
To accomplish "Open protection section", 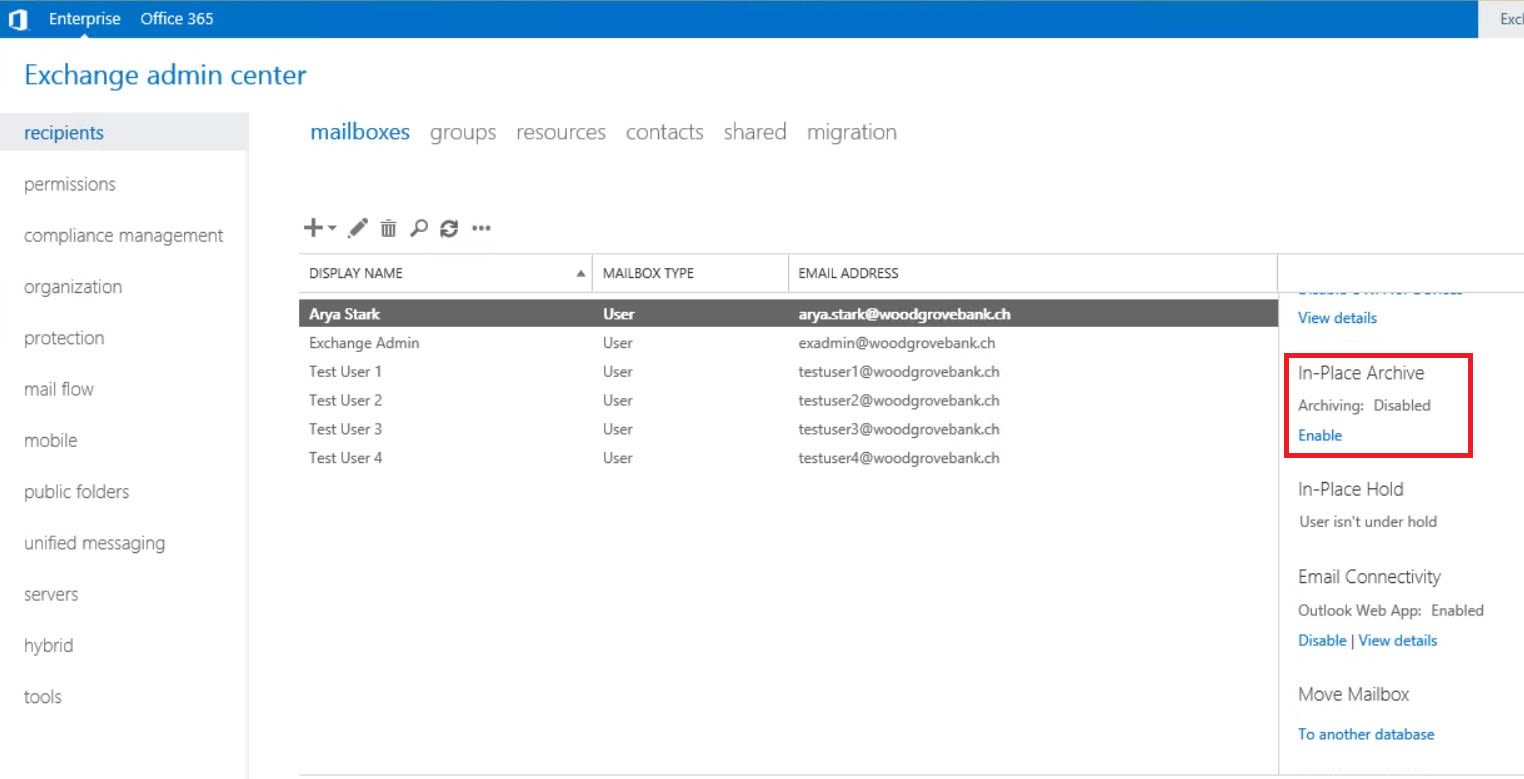I will 64,338.
